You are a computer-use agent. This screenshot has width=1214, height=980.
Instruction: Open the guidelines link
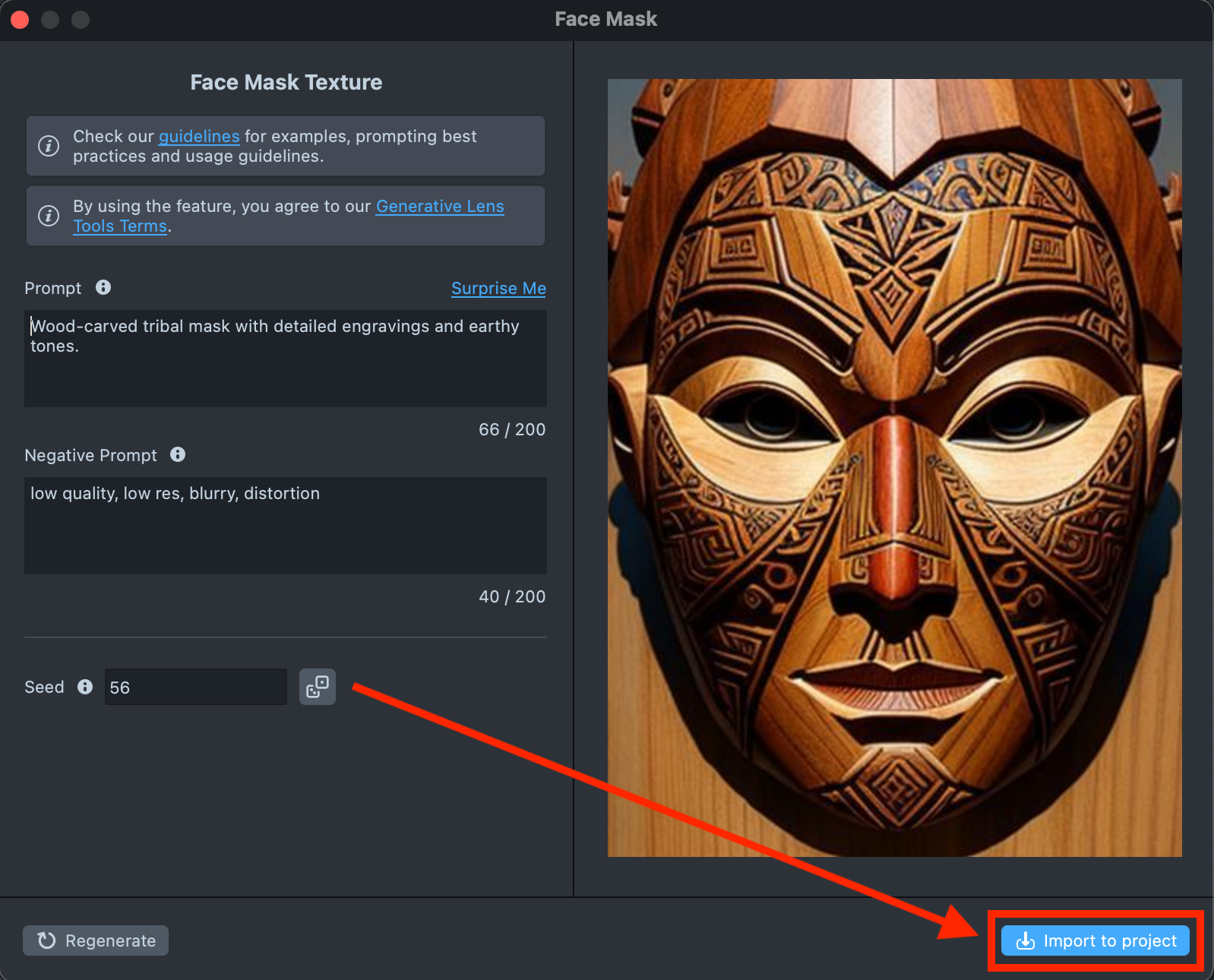pyautogui.click(x=199, y=137)
